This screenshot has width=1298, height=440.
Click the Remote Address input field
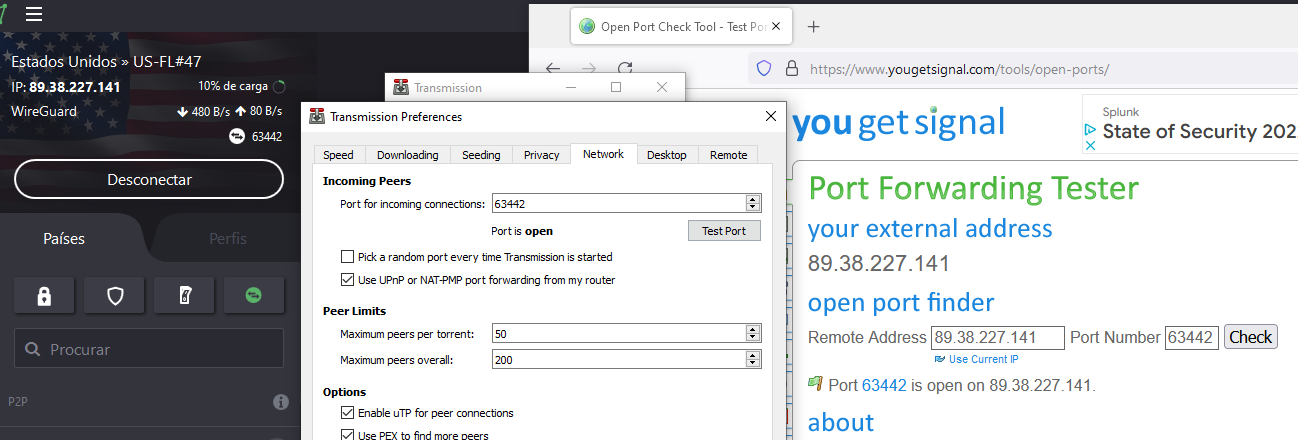point(997,338)
